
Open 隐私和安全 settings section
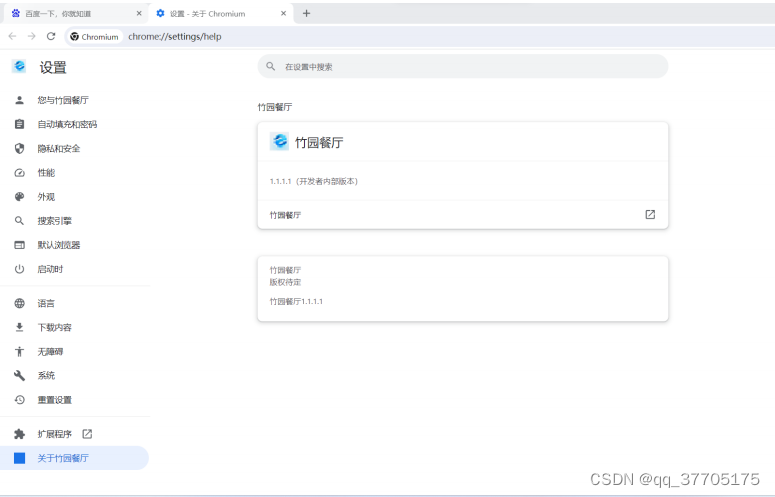(x=74, y=149)
